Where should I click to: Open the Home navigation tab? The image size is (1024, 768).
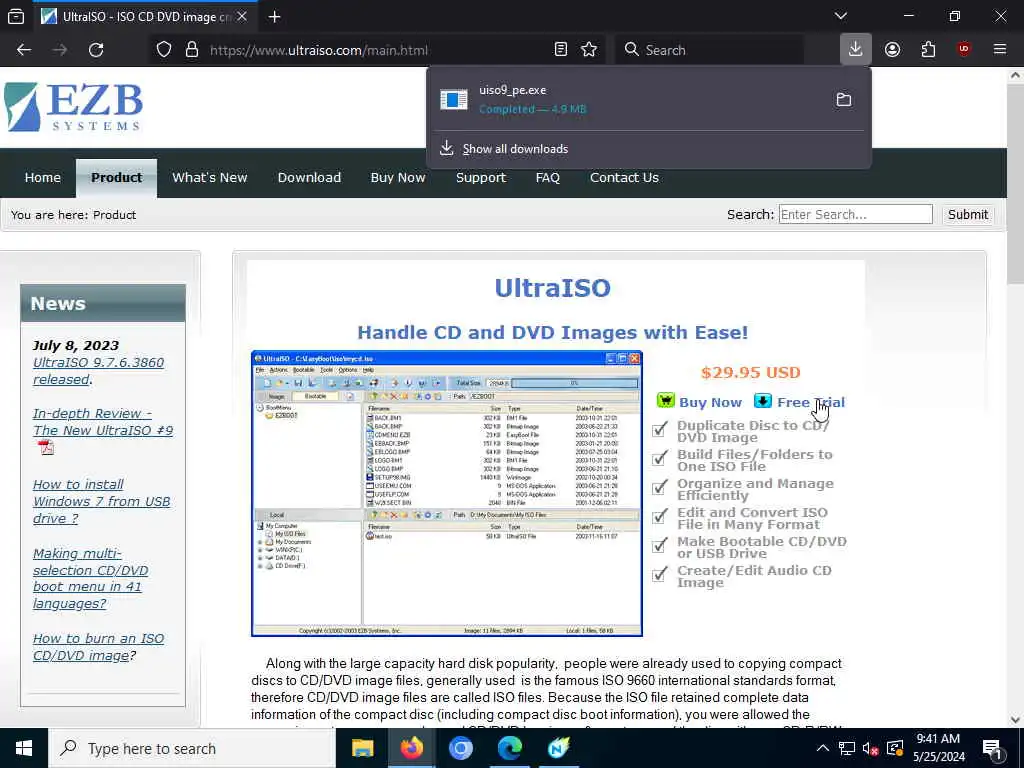tap(42, 178)
